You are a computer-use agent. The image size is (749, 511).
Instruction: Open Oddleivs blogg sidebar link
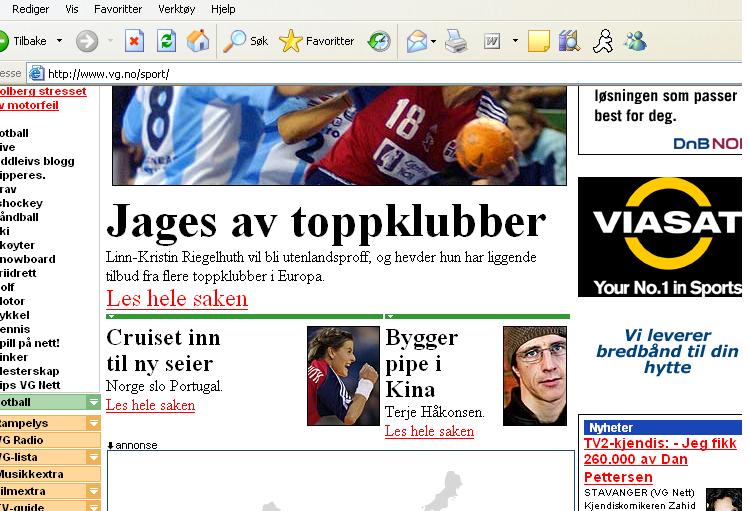tap(37, 161)
